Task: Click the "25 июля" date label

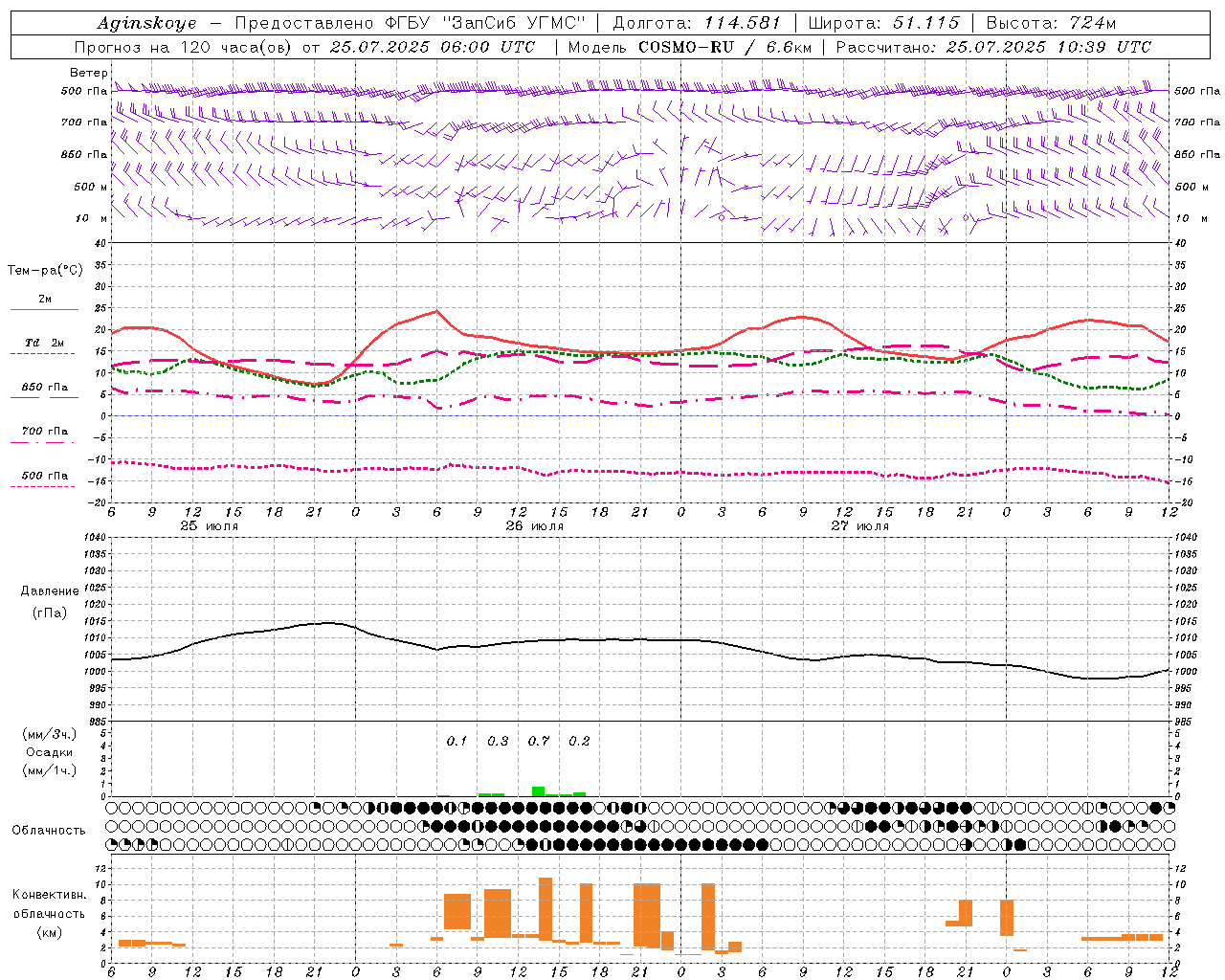Action: coord(210,526)
